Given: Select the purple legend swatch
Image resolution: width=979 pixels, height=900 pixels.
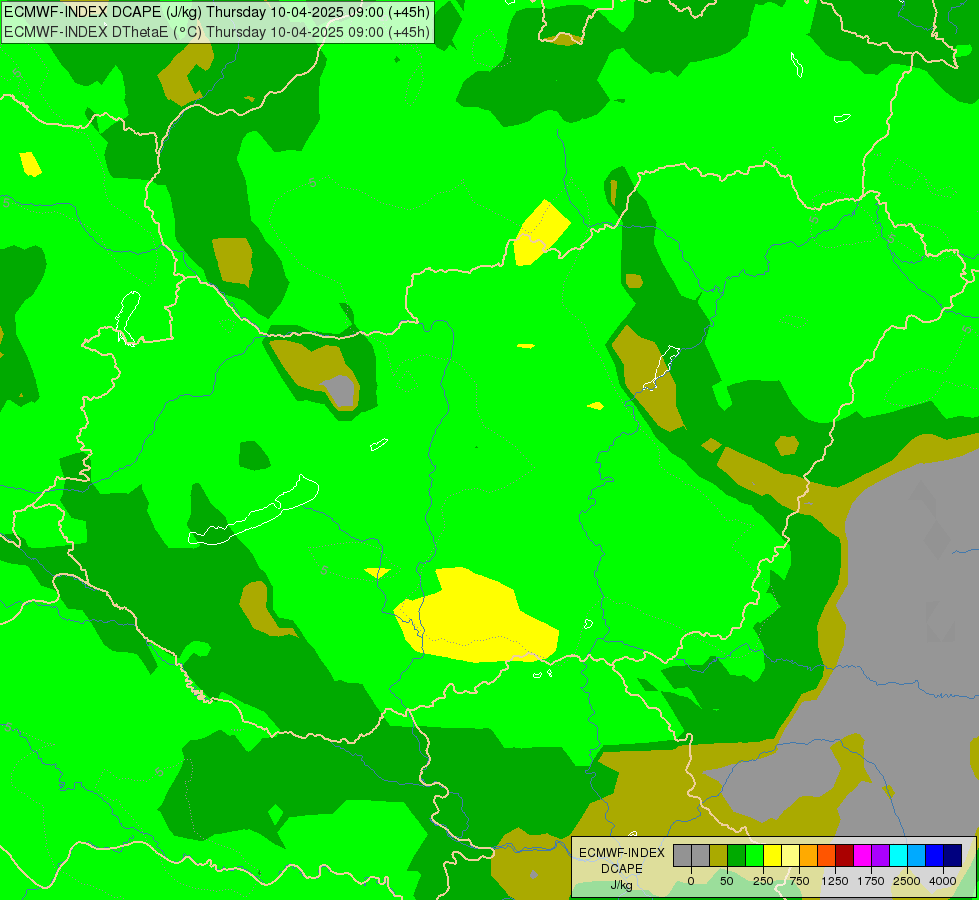Looking at the screenshot, I should point(880,855).
